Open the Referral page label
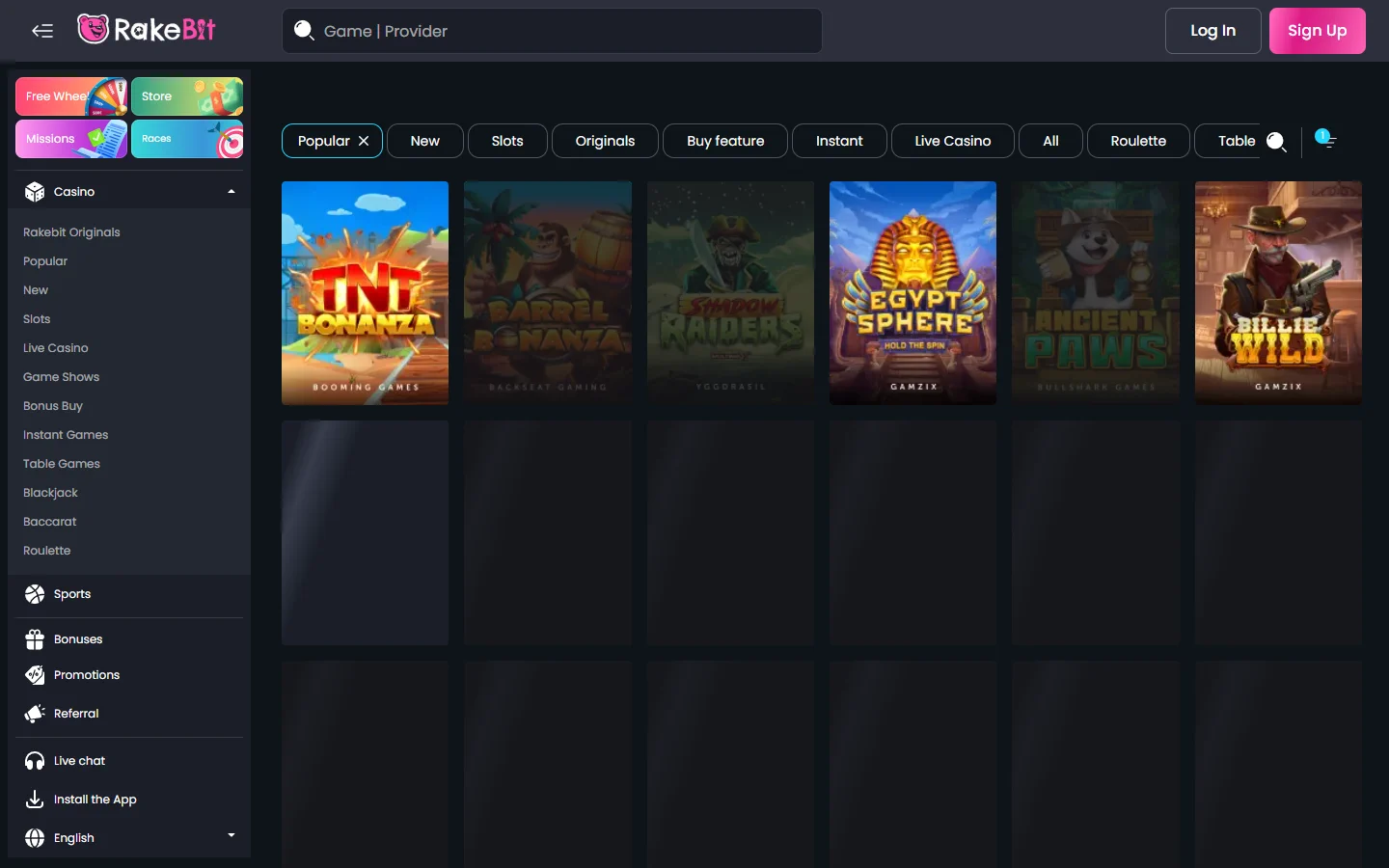Viewport: 1389px width, 868px height. (x=76, y=714)
